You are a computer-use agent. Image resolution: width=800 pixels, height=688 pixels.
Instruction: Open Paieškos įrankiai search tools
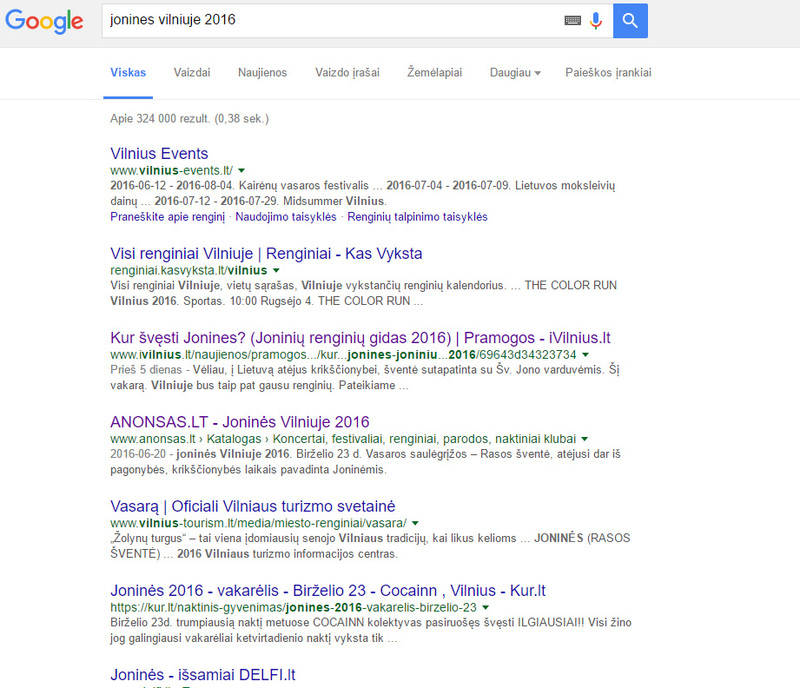[x=608, y=72]
